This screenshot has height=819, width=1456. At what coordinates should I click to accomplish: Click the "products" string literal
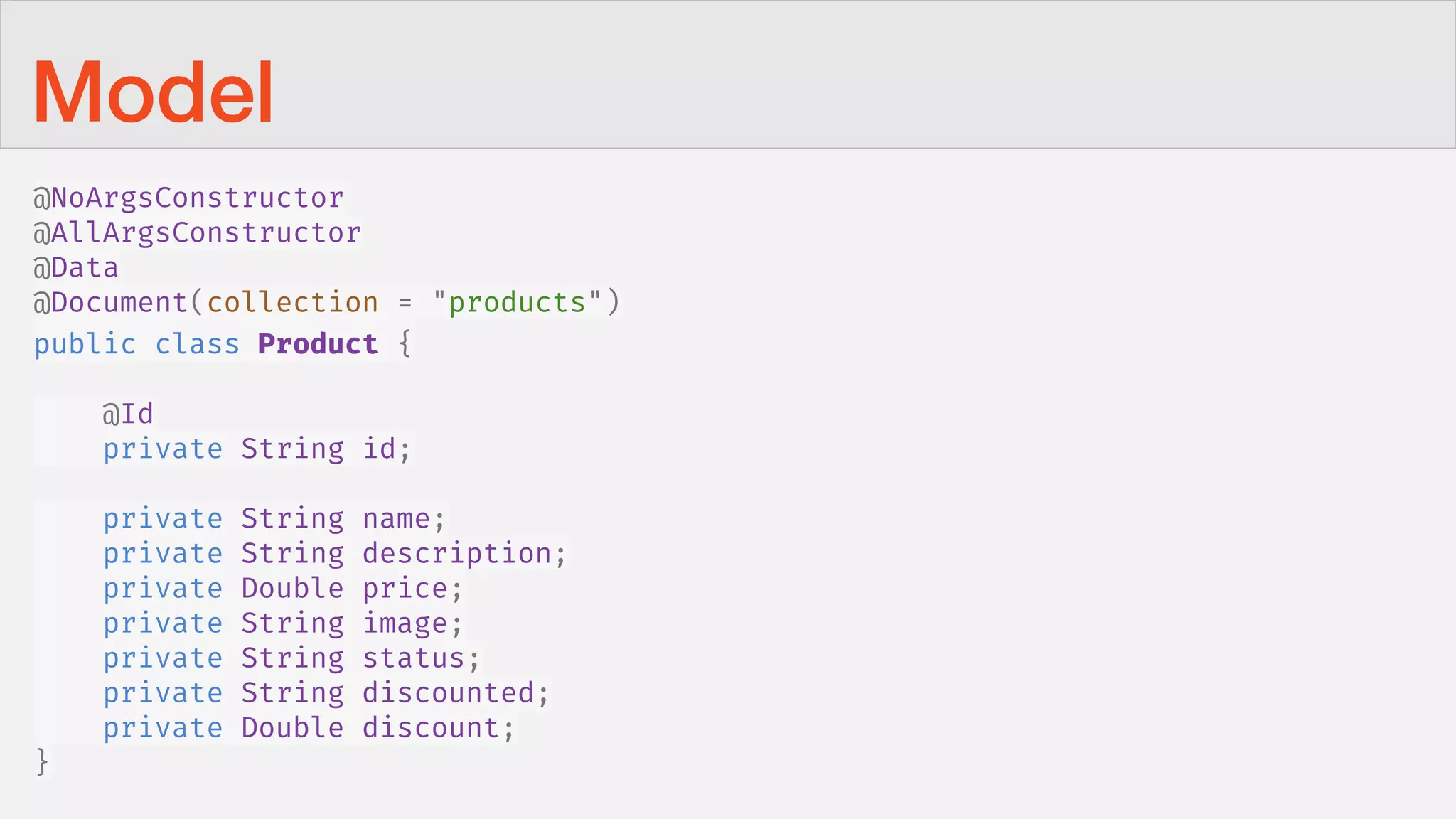[x=518, y=302]
